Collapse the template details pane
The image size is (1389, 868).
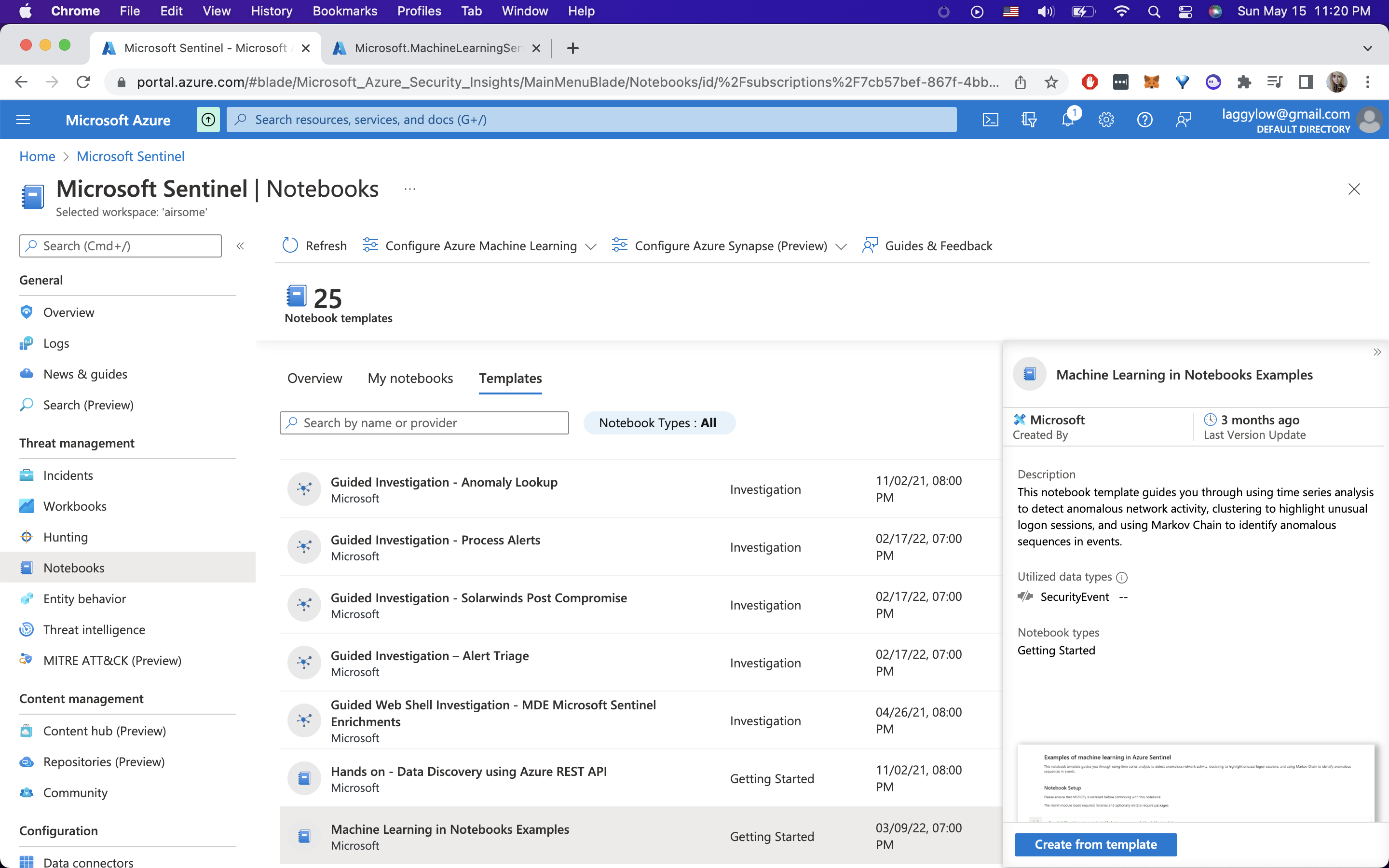(x=1376, y=352)
